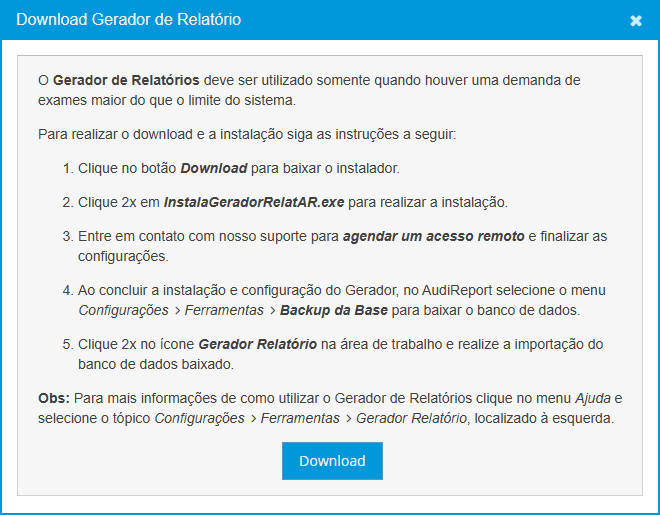Image resolution: width=660 pixels, height=515 pixels.
Task: Click the bold 'Obs:' label
Action: (x=54, y=398)
